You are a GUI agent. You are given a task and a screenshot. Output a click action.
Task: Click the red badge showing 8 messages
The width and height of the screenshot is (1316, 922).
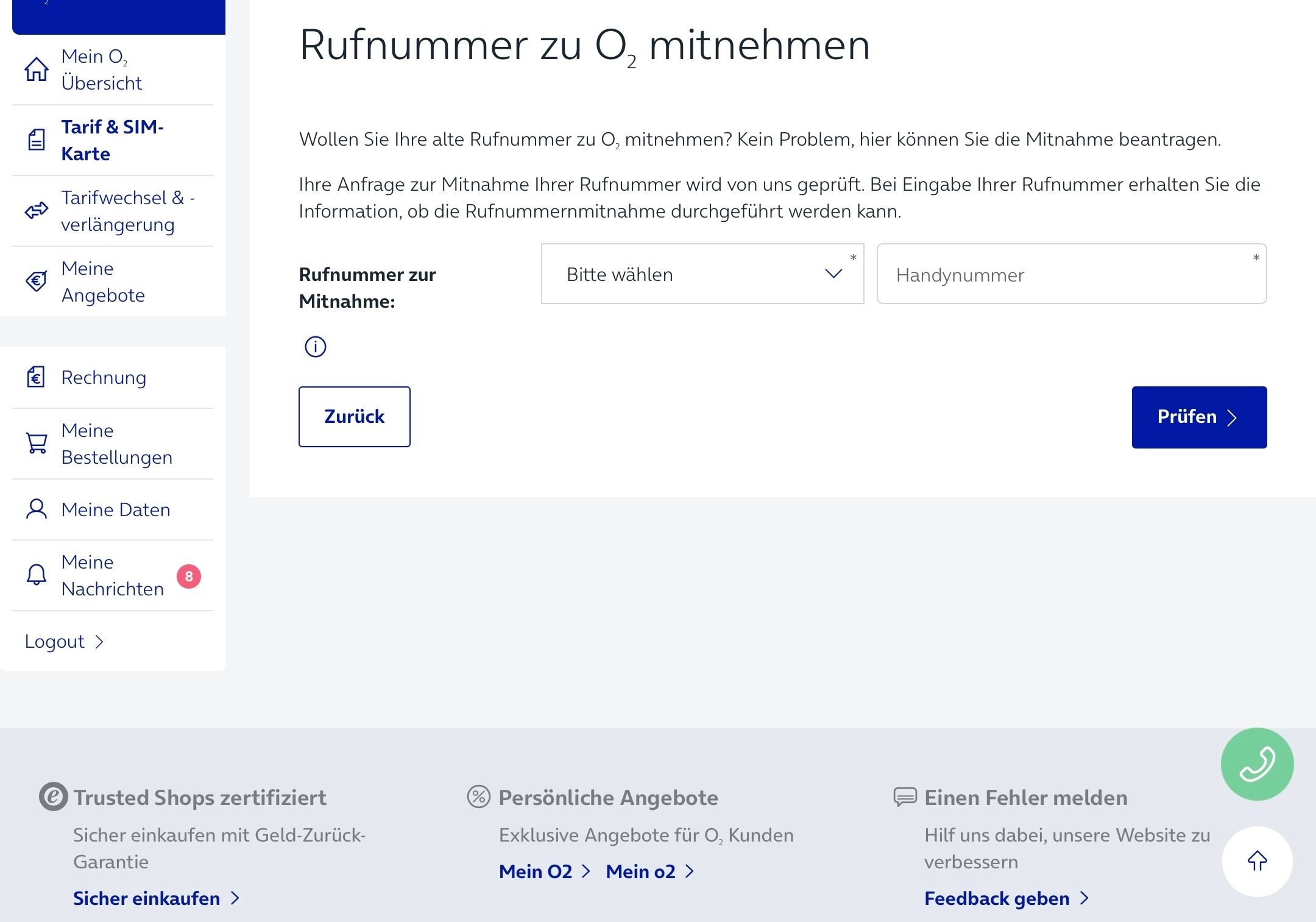[189, 576]
